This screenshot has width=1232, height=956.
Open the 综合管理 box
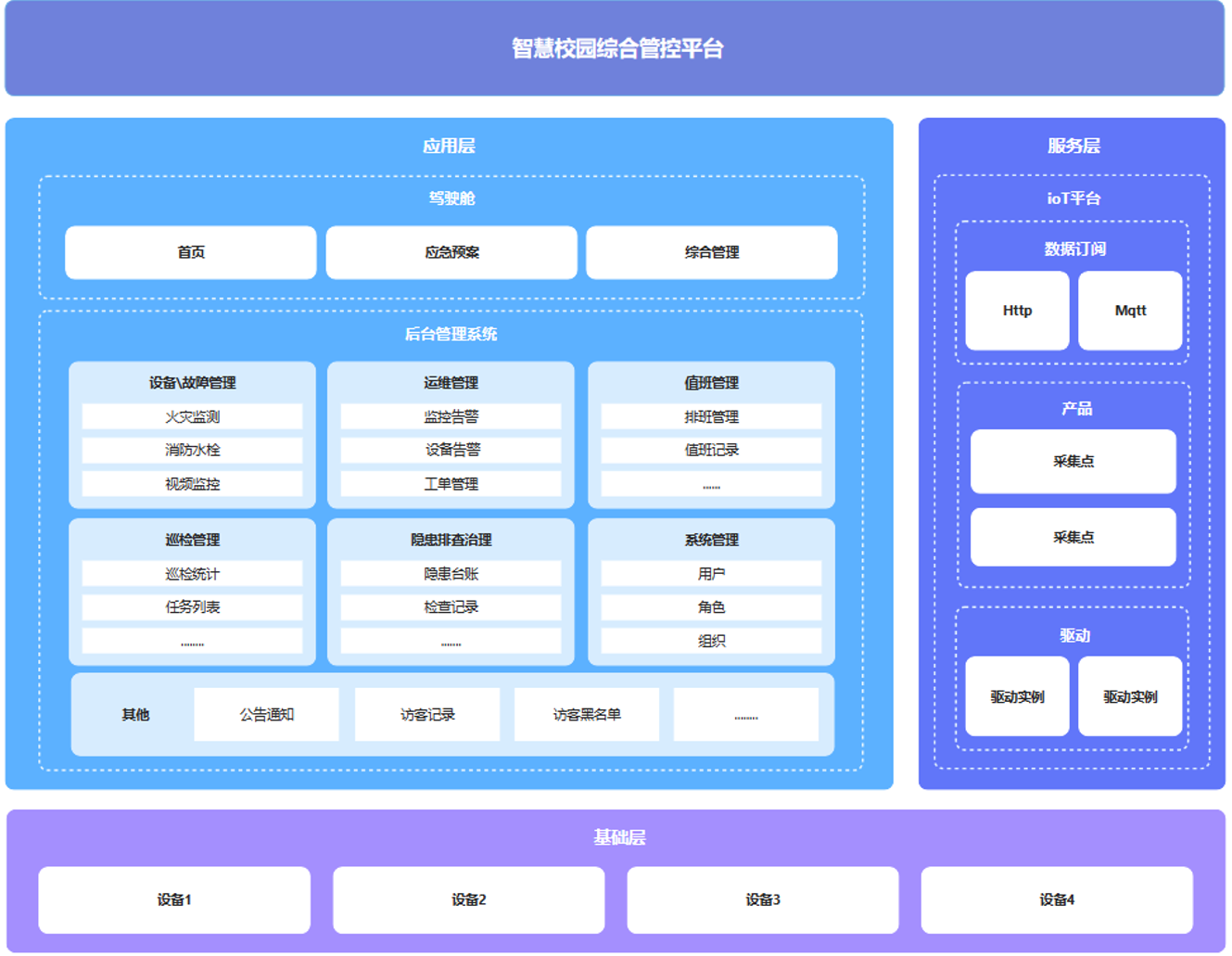[x=711, y=252]
